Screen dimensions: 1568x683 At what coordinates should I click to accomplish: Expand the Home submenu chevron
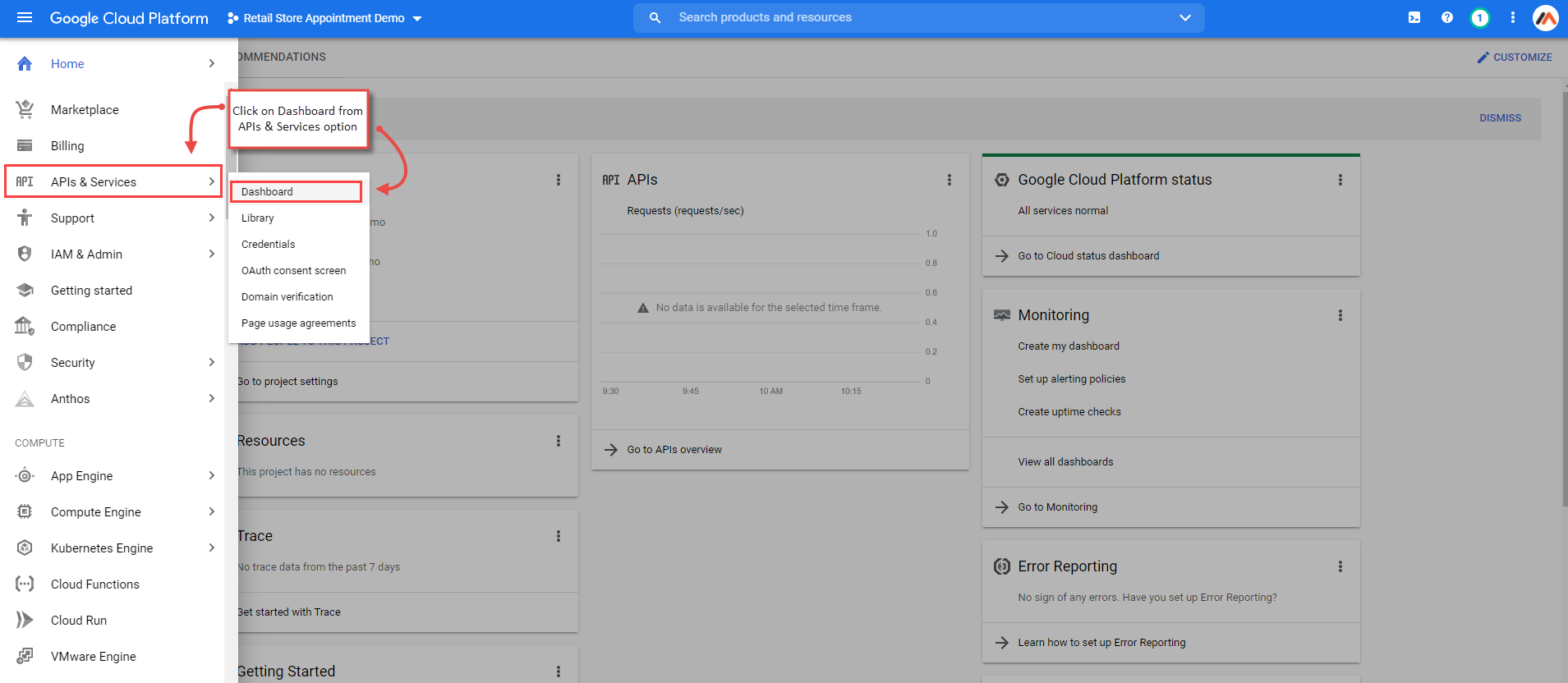(x=212, y=63)
